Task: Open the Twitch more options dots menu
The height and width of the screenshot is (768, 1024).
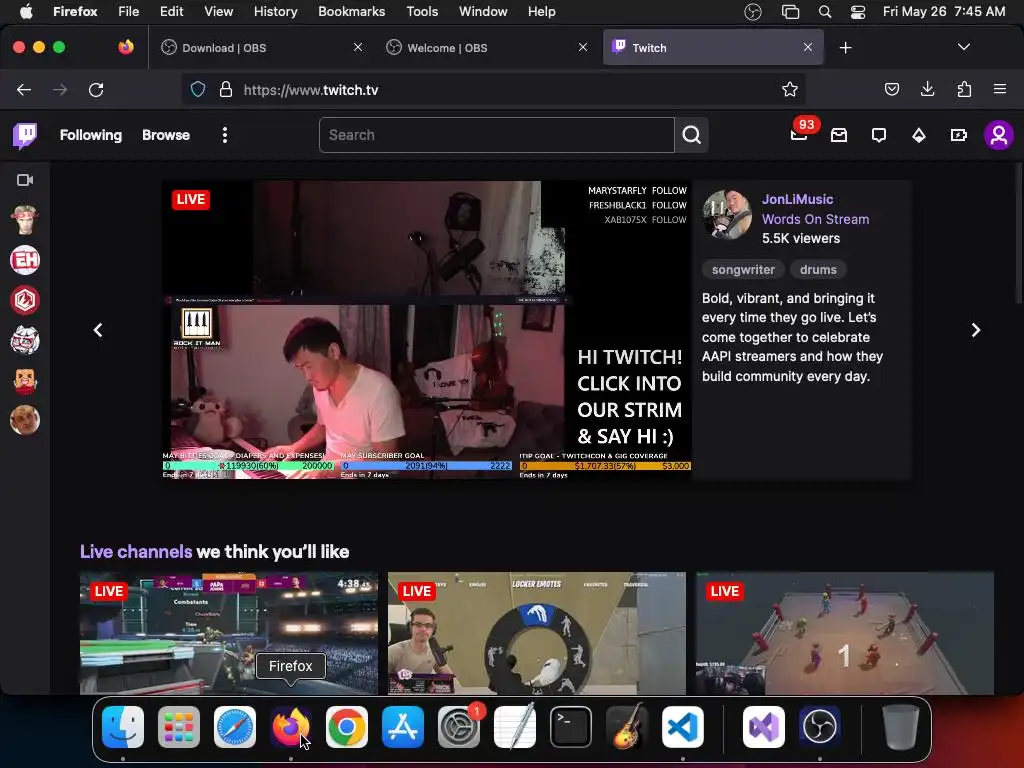Action: pos(225,135)
